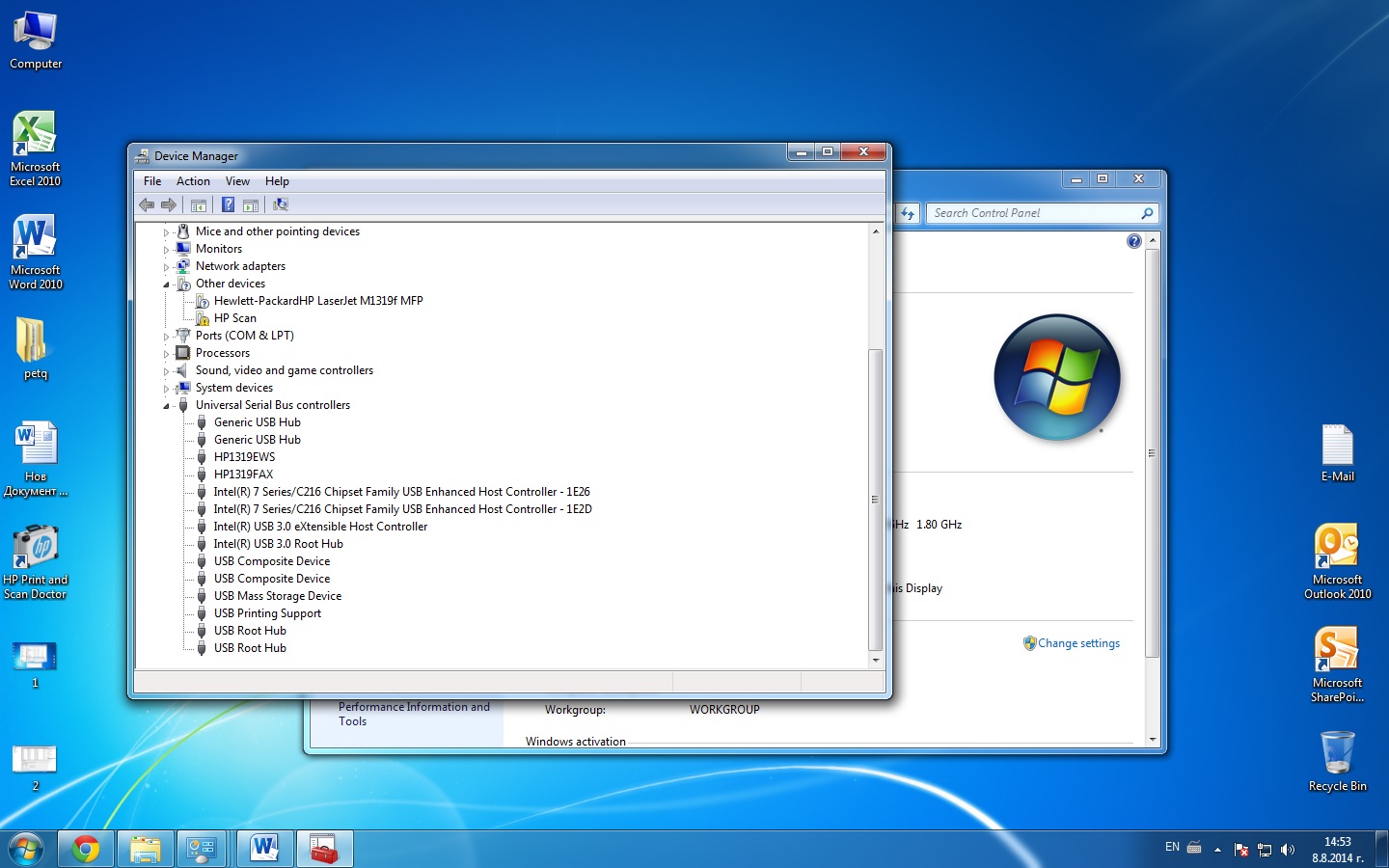
Task: Select the HP Scan device with warning icon
Action: tap(234, 318)
